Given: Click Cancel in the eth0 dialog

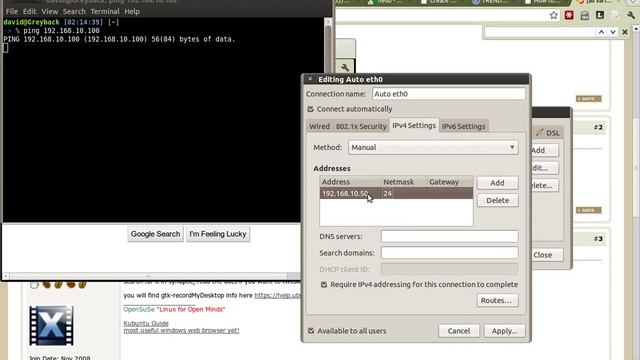Looking at the screenshot, I should coord(459,331).
